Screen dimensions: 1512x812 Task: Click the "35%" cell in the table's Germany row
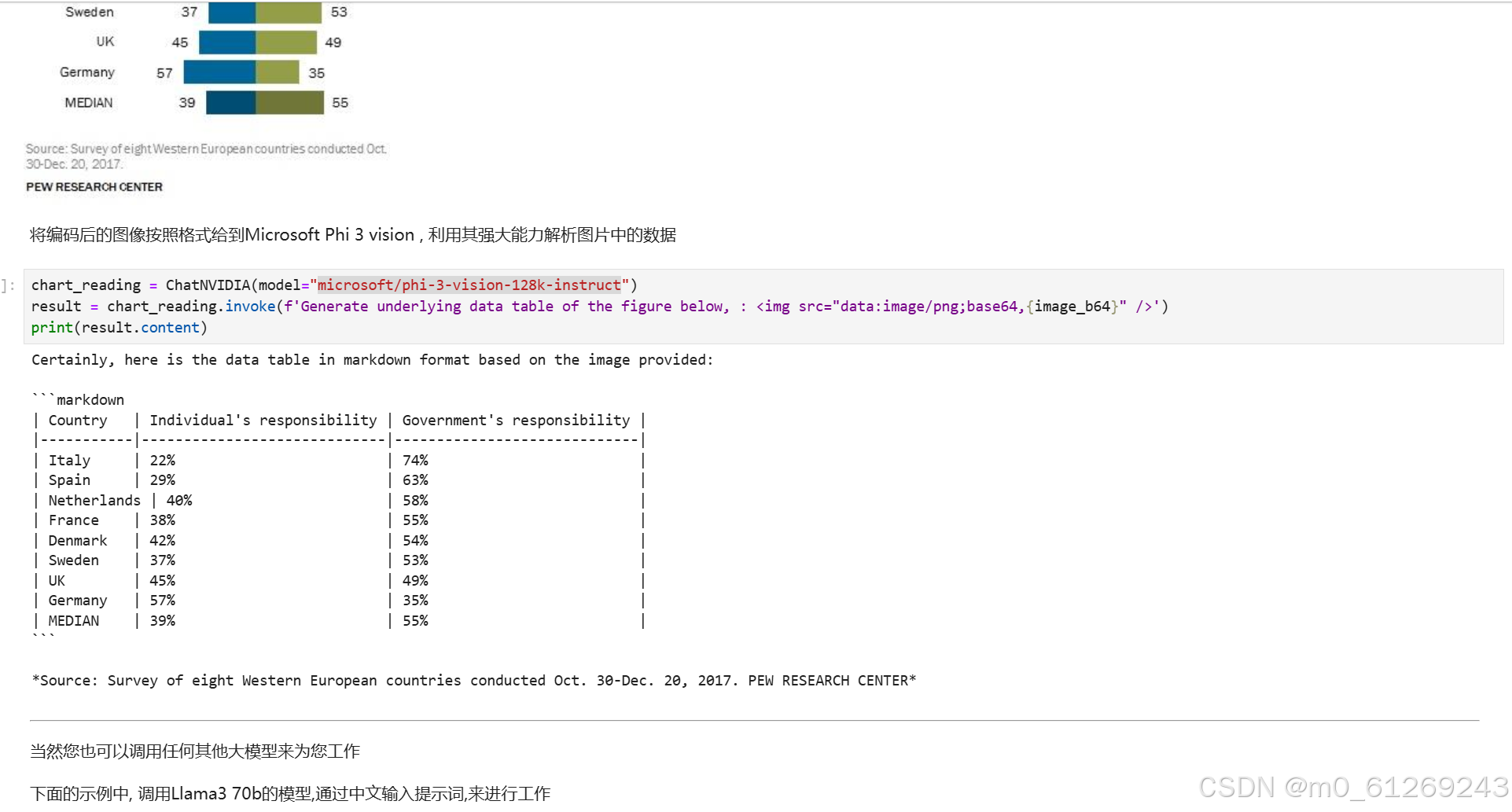click(x=415, y=601)
